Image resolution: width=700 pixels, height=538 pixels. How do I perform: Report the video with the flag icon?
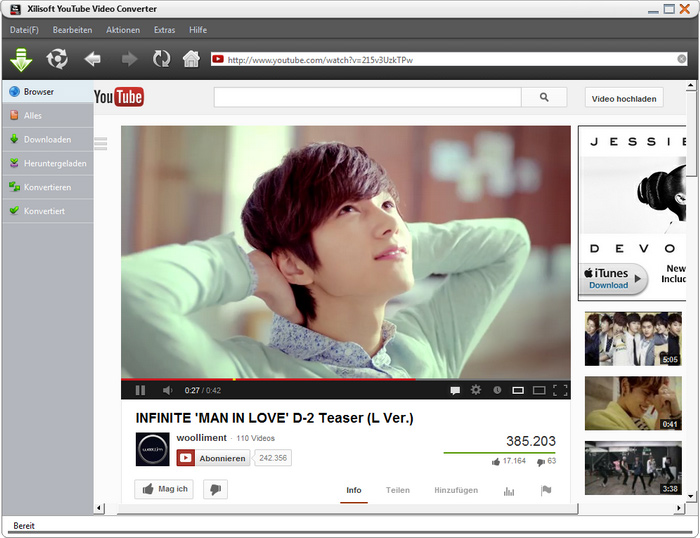click(x=546, y=491)
